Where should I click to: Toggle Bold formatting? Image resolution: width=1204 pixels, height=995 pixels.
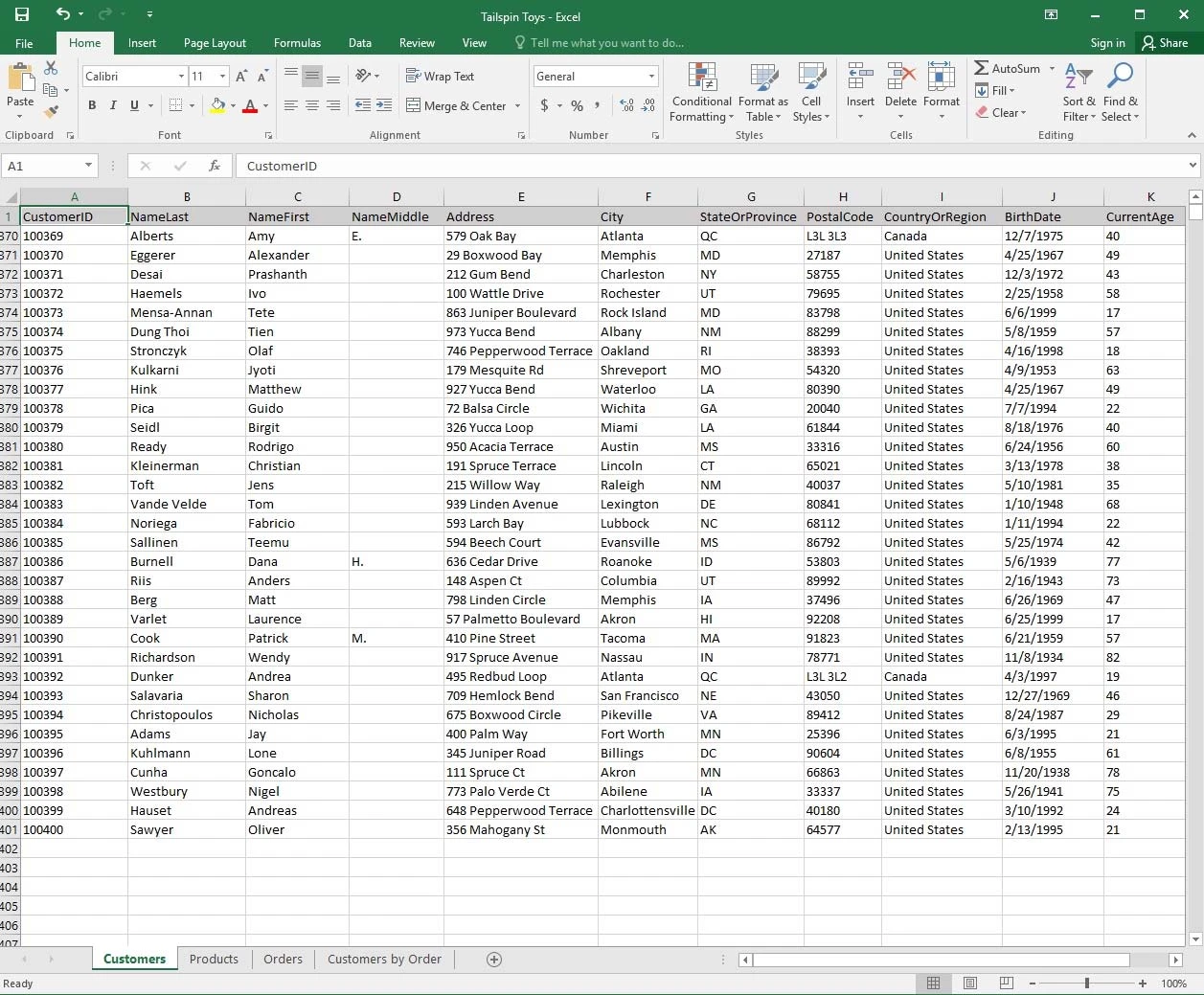click(92, 105)
